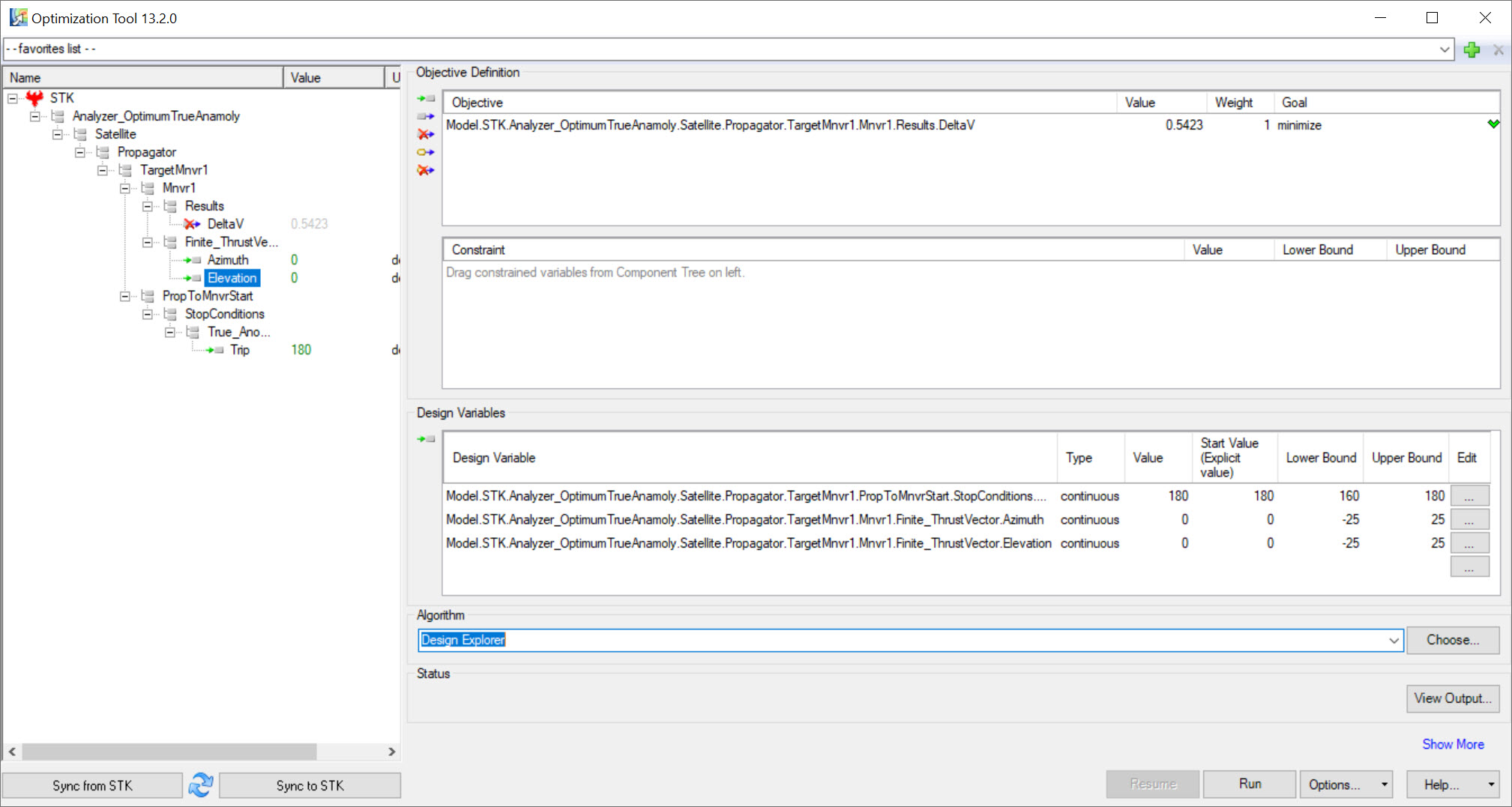This screenshot has height=807, width=1512.
Task: Collapse the PropToMnvrStart tree node
Action: pyautogui.click(x=125, y=296)
